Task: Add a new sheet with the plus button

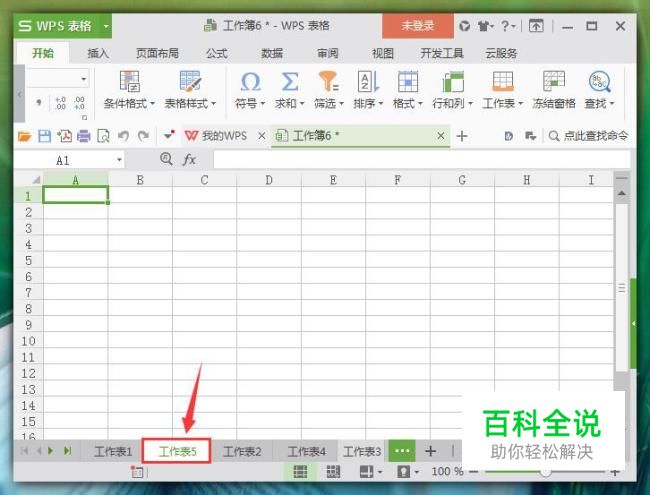Action: pos(431,451)
